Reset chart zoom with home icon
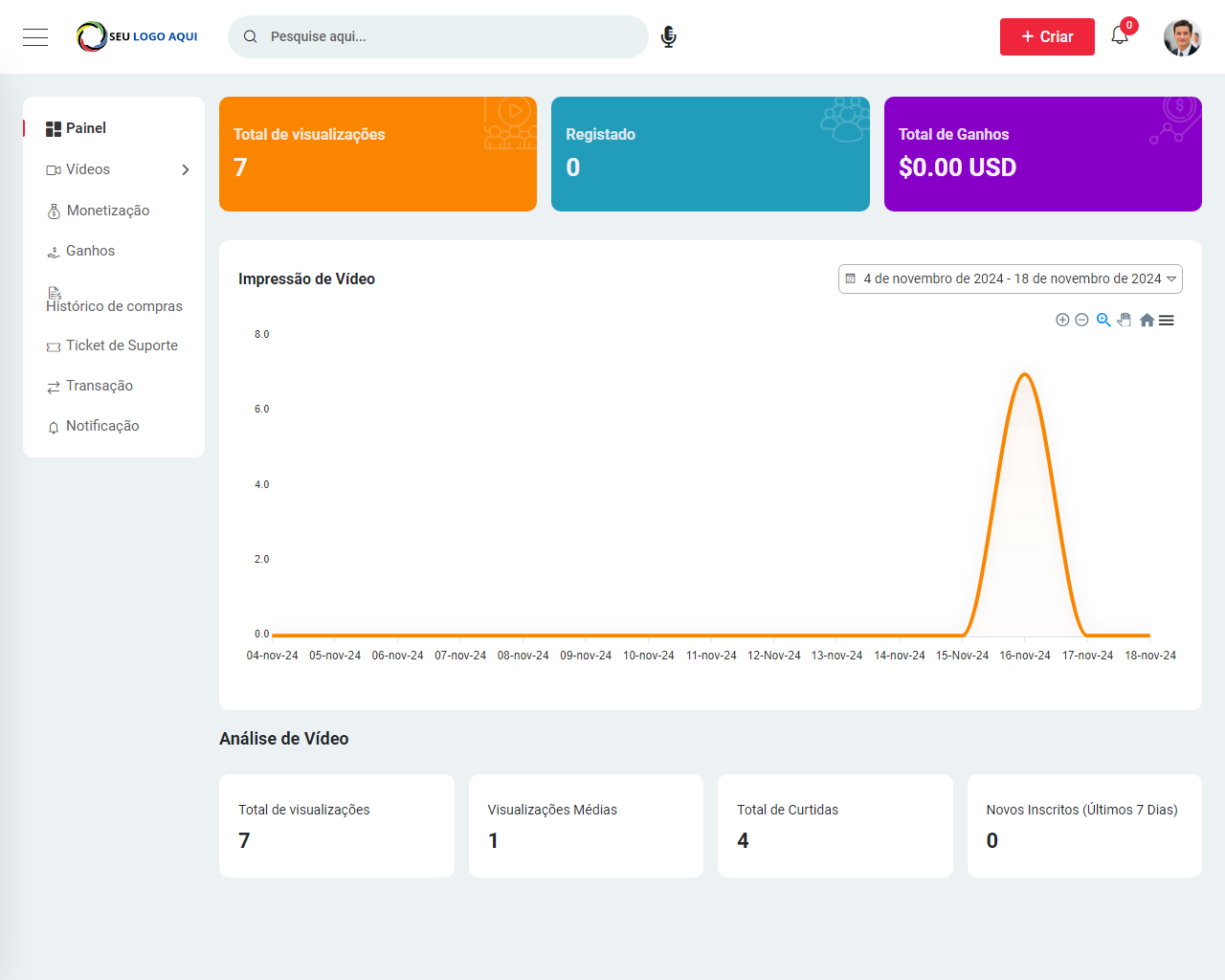1225x980 pixels. (1147, 320)
